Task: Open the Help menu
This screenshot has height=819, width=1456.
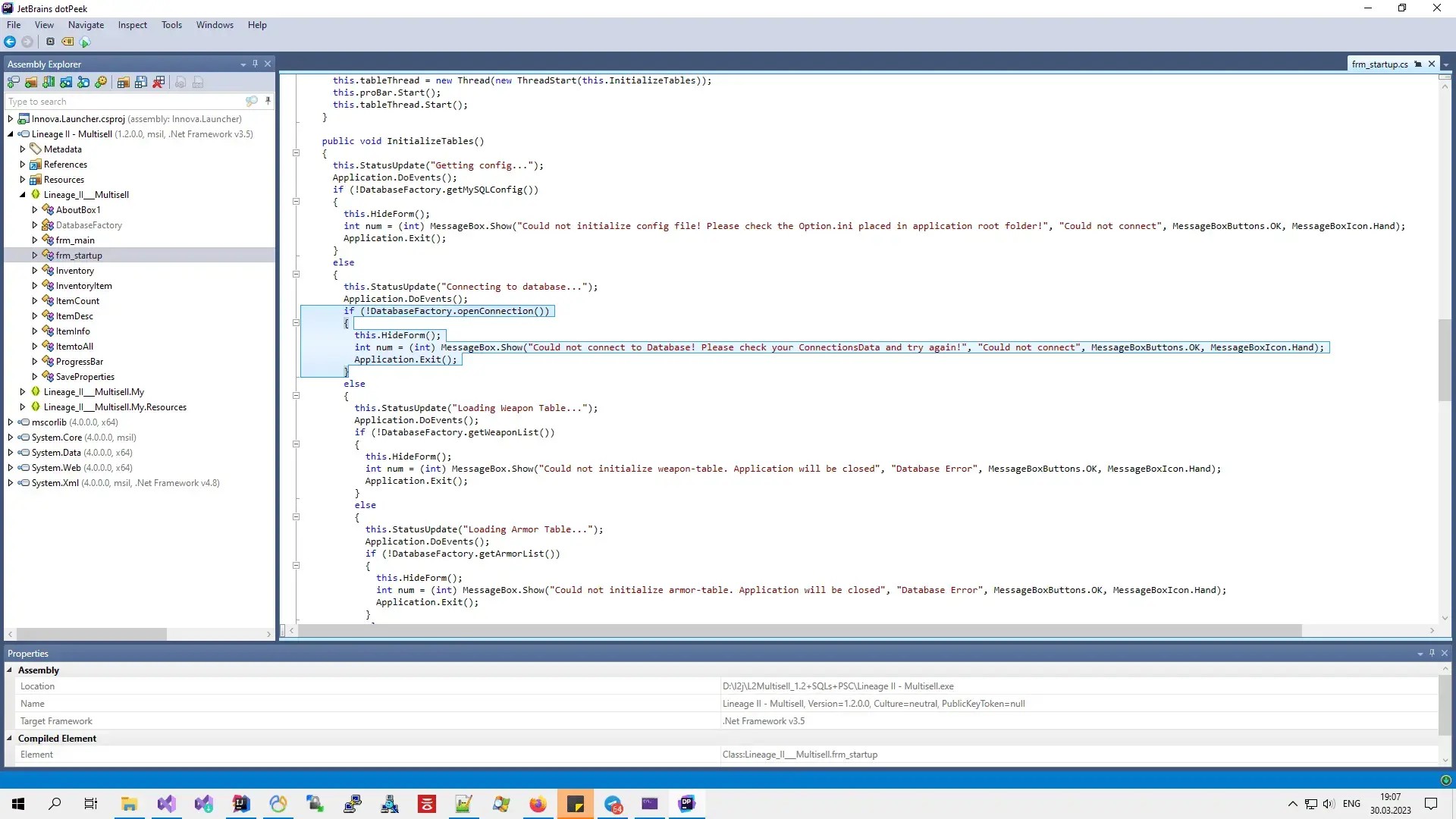Action: pos(257,24)
